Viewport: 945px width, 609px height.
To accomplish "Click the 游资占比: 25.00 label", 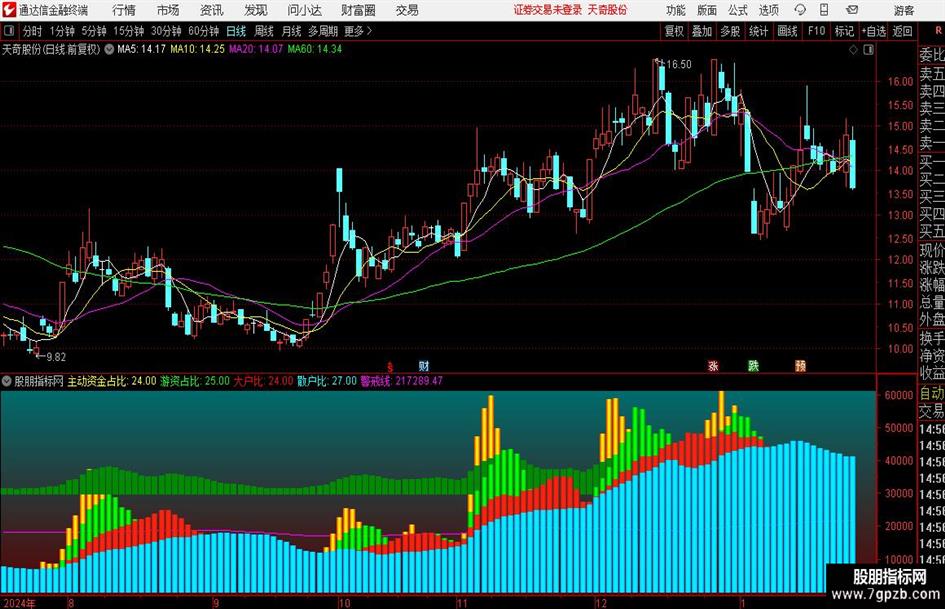I will [x=195, y=381].
